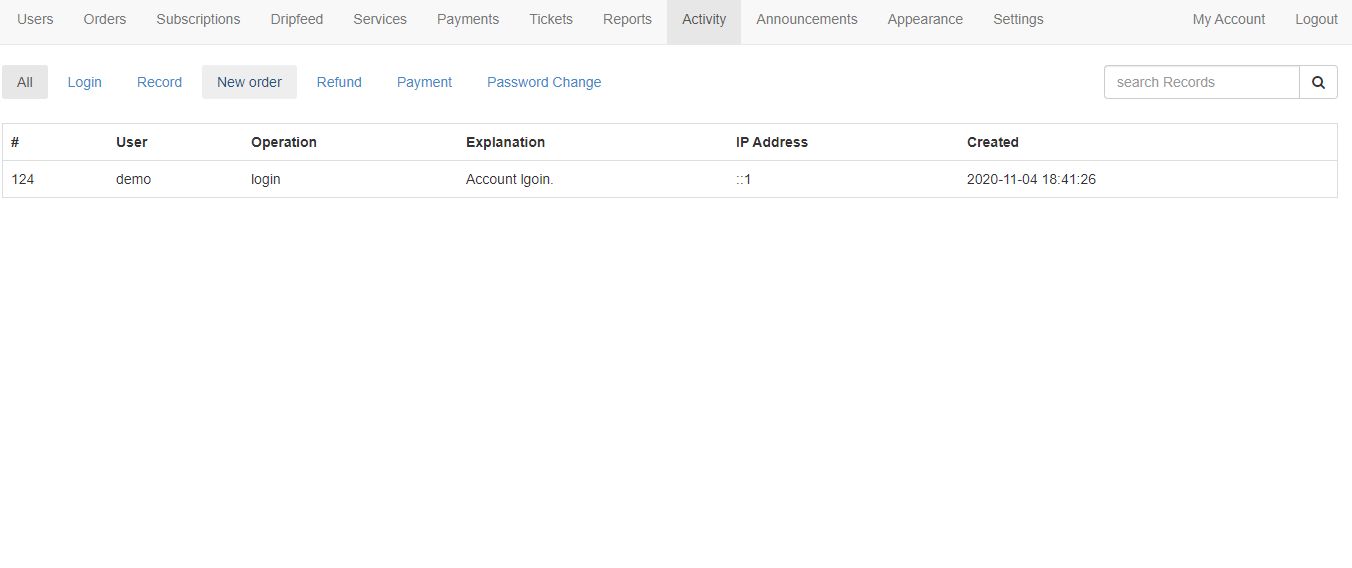
Task: Open the Settings nav item
Action: pos(1018,19)
